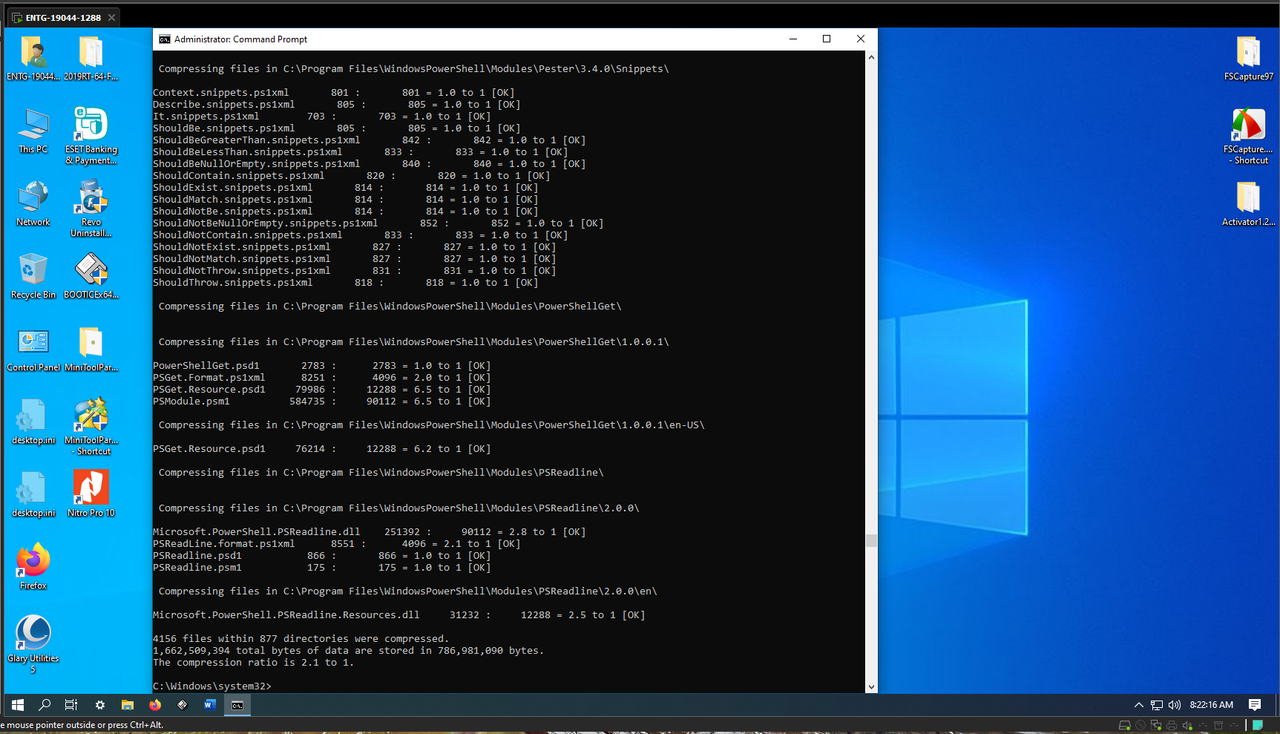Open the Activator1.2 folder on desktop

pos(1248,204)
